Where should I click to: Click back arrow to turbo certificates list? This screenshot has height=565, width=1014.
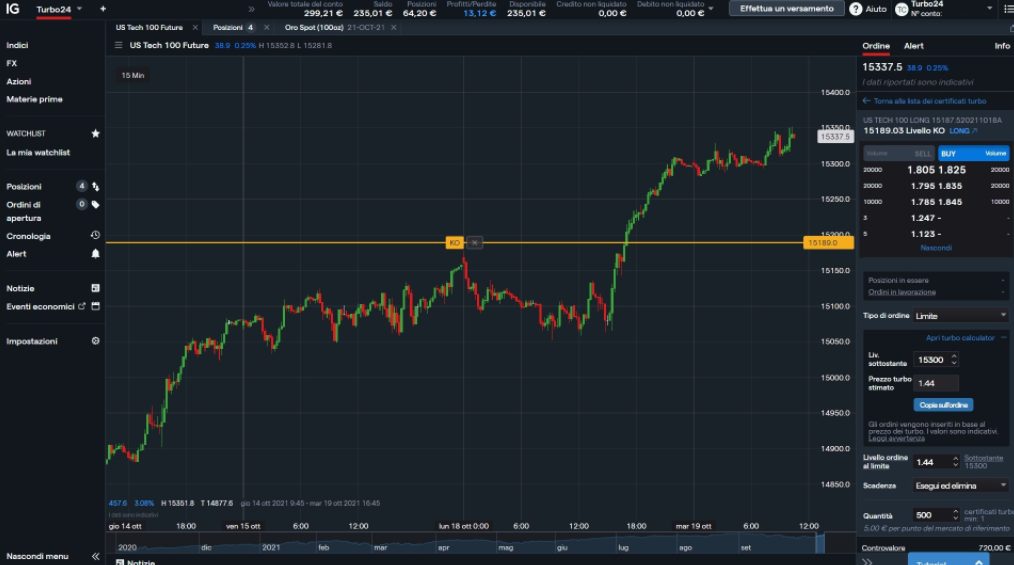(867, 101)
